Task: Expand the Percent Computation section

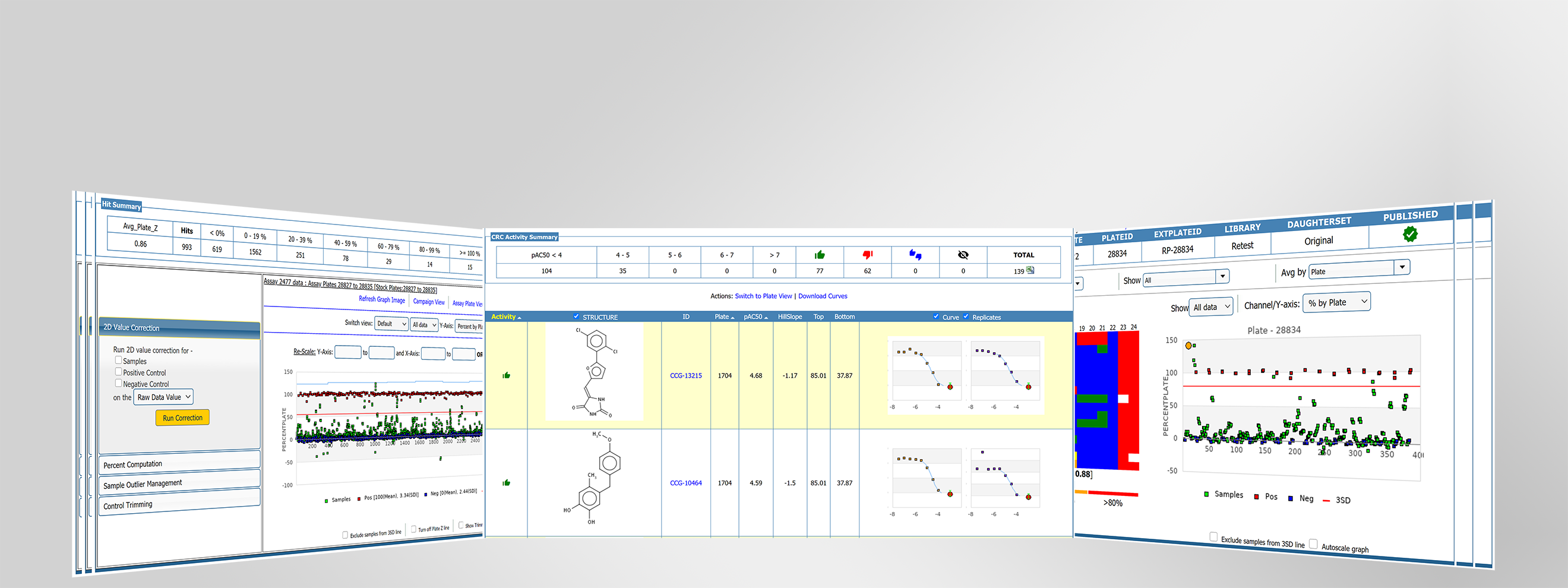Action: 179,463
